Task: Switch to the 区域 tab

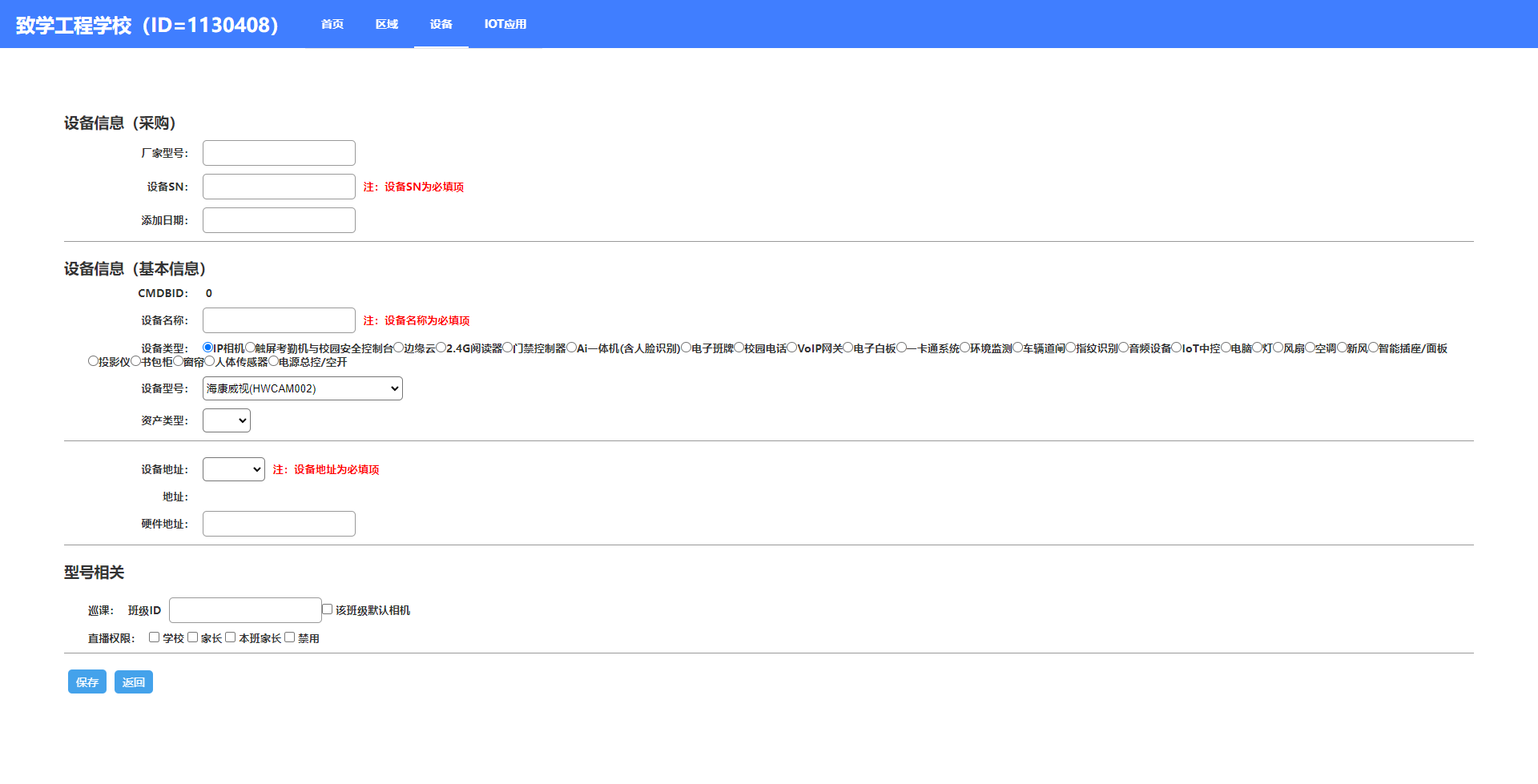Action: pyautogui.click(x=386, y=24)
